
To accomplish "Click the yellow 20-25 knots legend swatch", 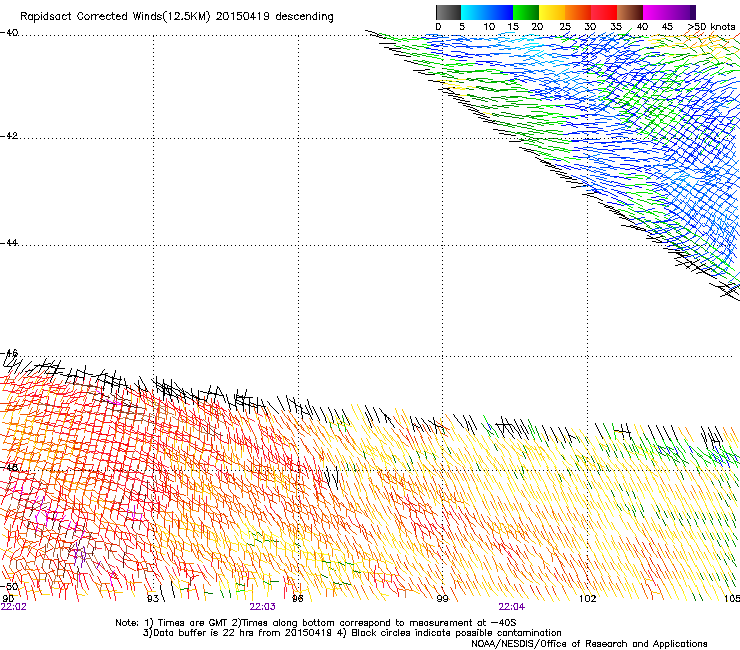I will tap(552, 12).
